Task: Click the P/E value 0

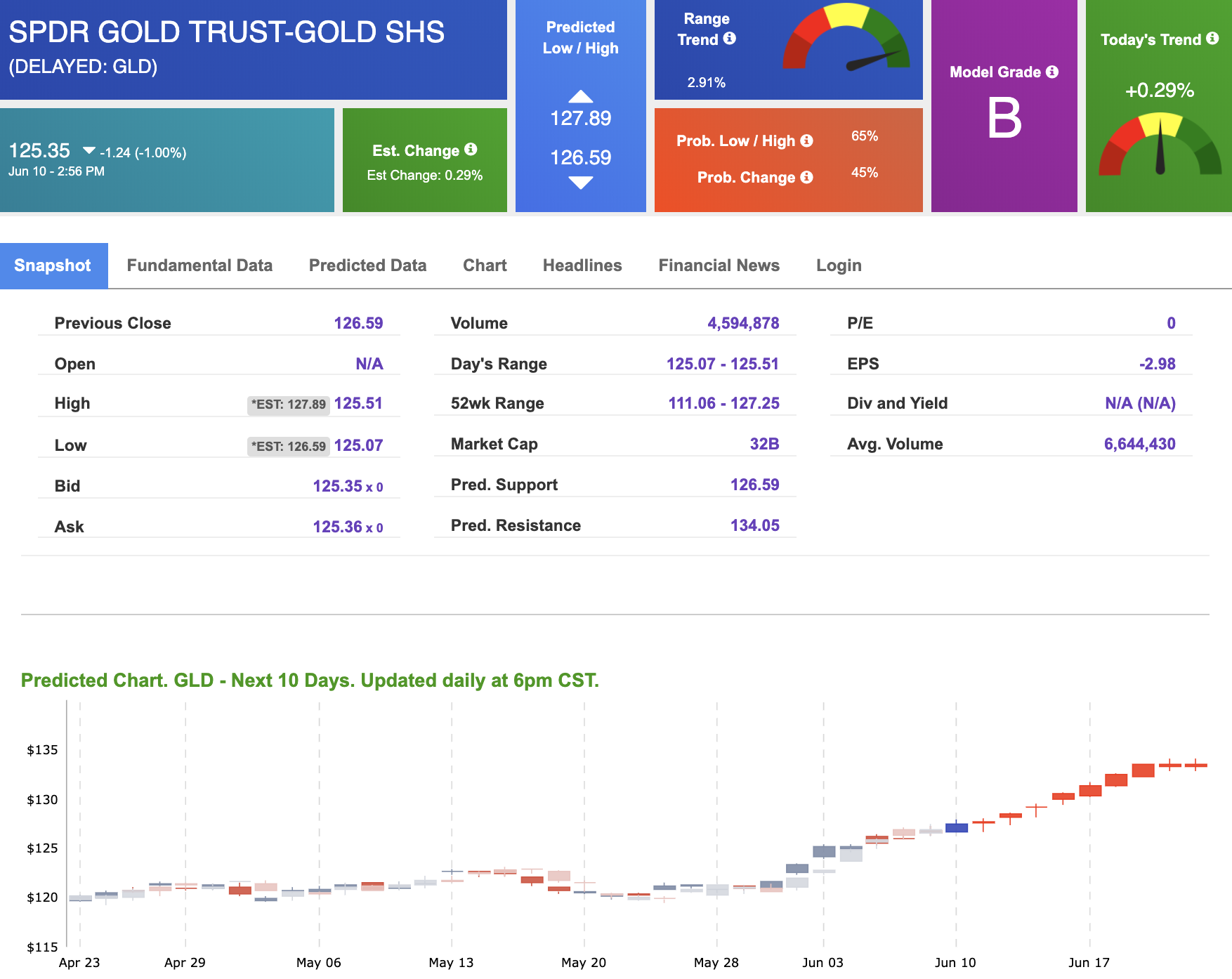Action: (x=1171, y=323)
